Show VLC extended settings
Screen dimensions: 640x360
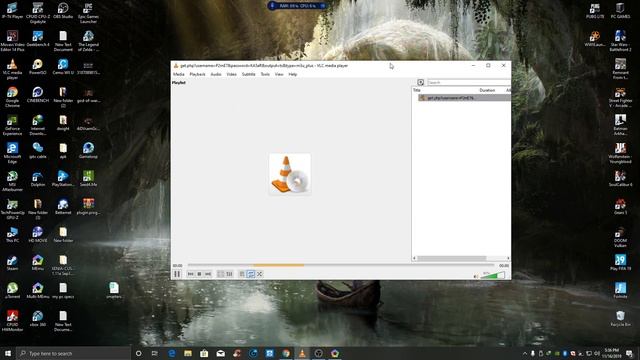229,274
